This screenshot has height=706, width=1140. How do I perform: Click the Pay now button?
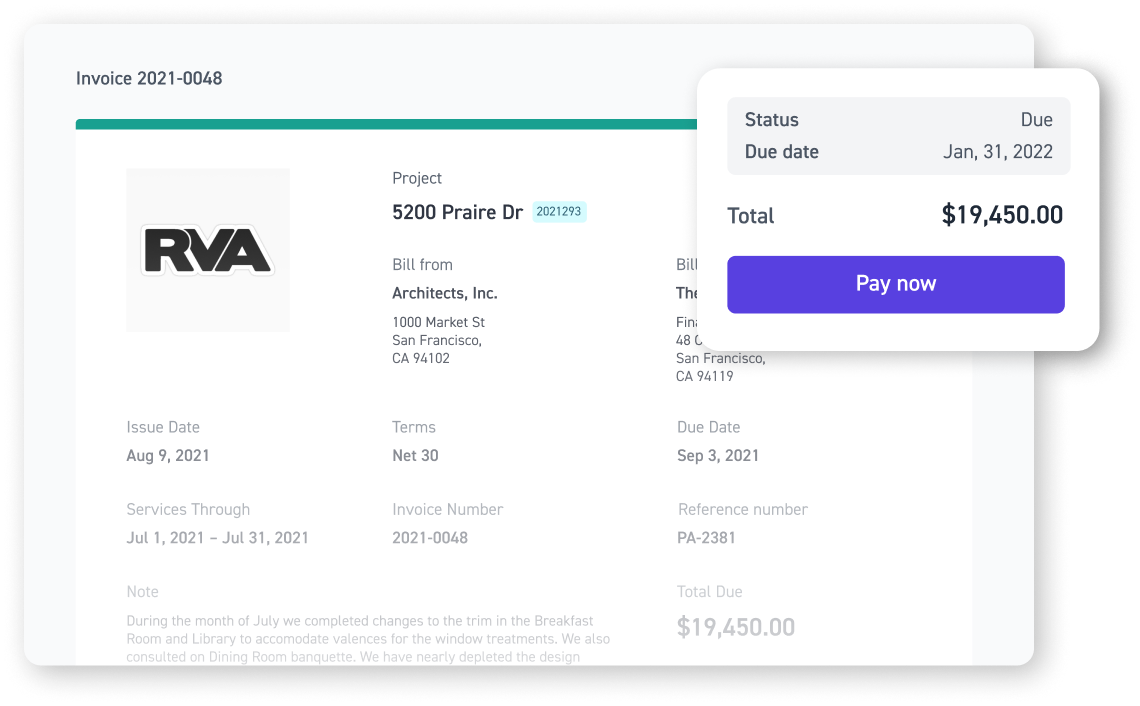tap(895, 284)
